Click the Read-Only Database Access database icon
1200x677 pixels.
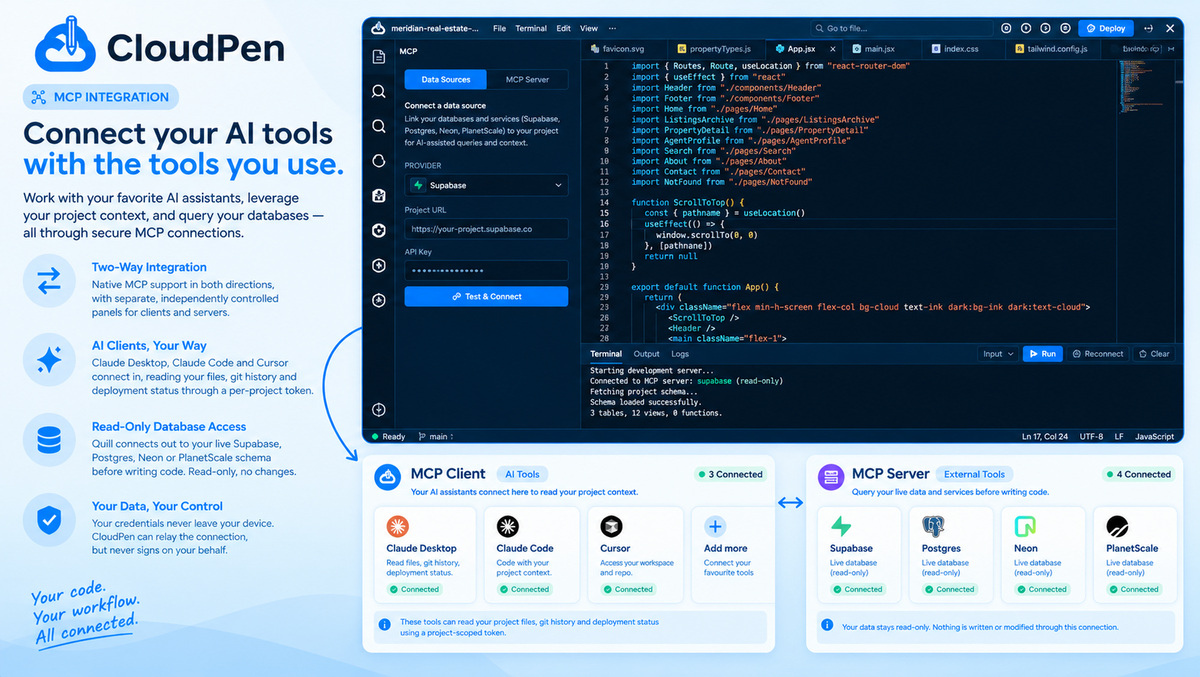pos(48,441)
